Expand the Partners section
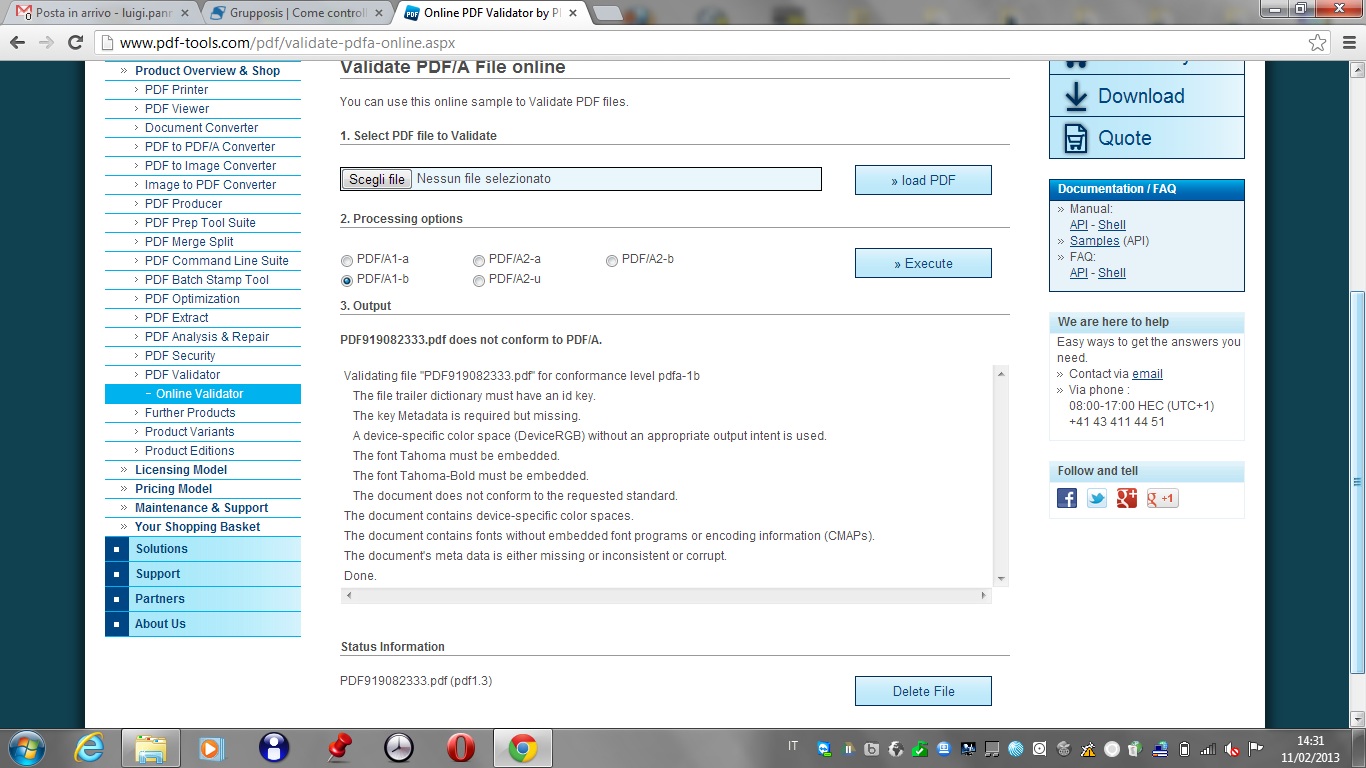 [x=203, y=599]
